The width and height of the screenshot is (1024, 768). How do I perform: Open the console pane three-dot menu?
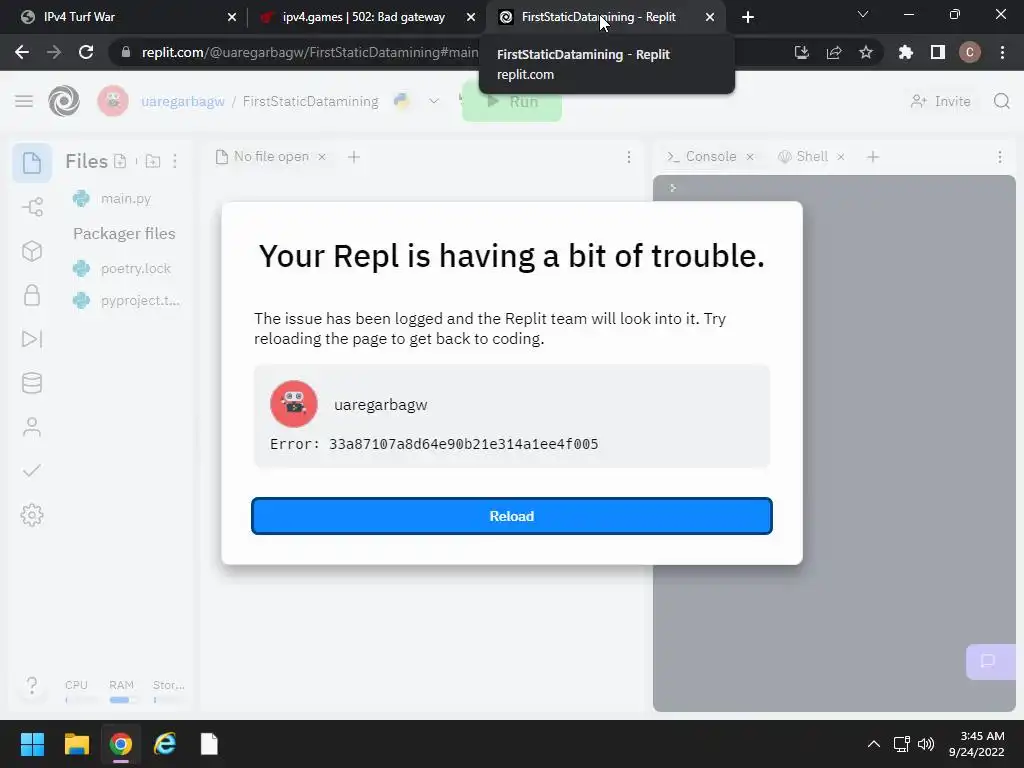coord(1000,157)
